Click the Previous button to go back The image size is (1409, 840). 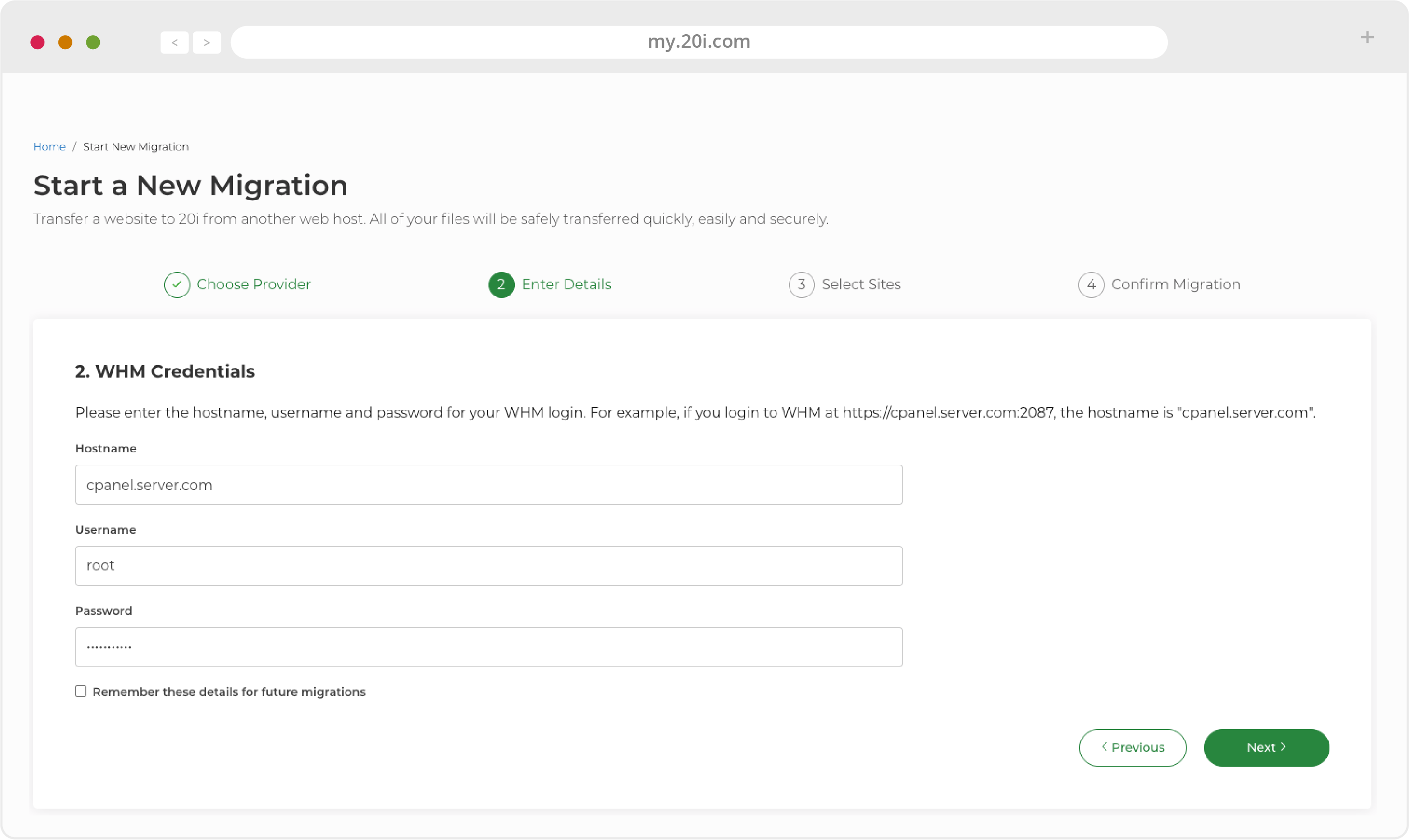pos(1132,747)
